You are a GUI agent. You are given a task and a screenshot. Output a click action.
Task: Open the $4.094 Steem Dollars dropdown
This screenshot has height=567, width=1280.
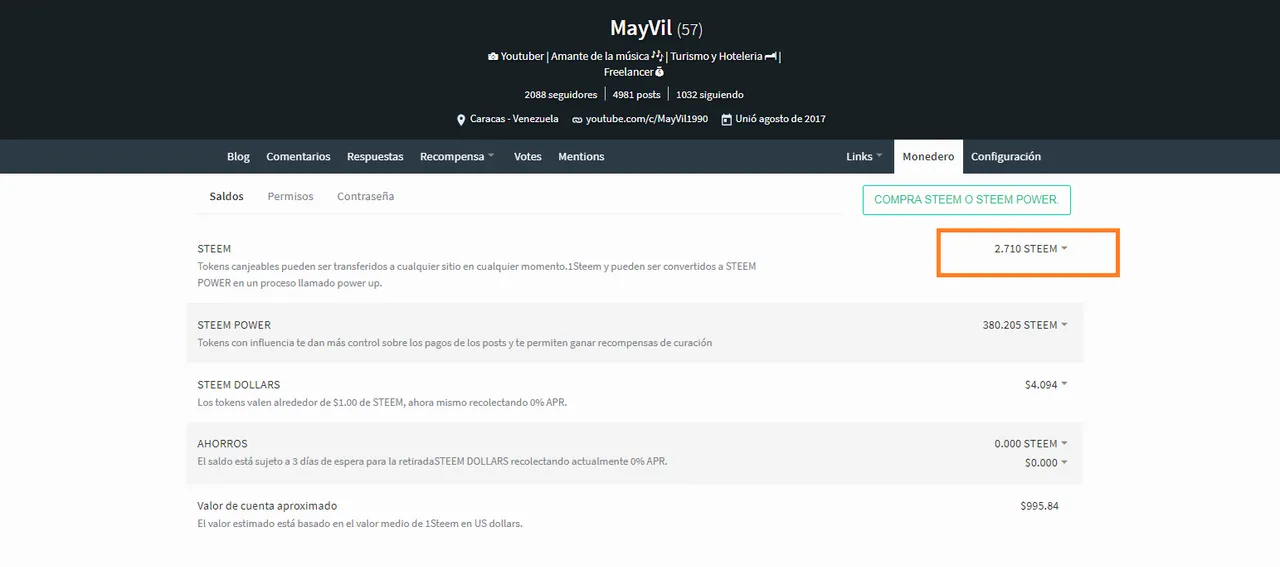click(1046, 385)
